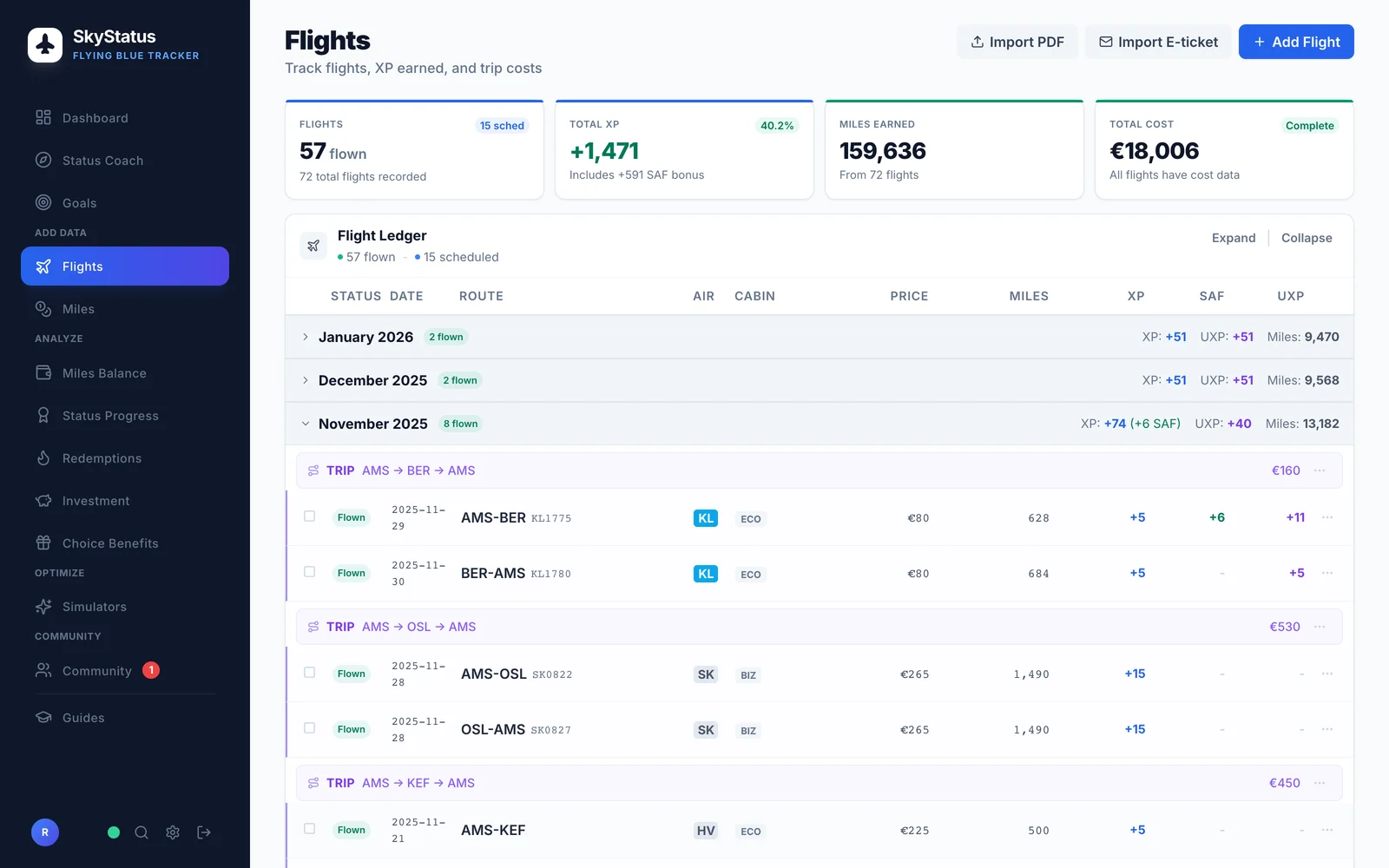Click the €530 trip total

click(x=1285, y=627)
